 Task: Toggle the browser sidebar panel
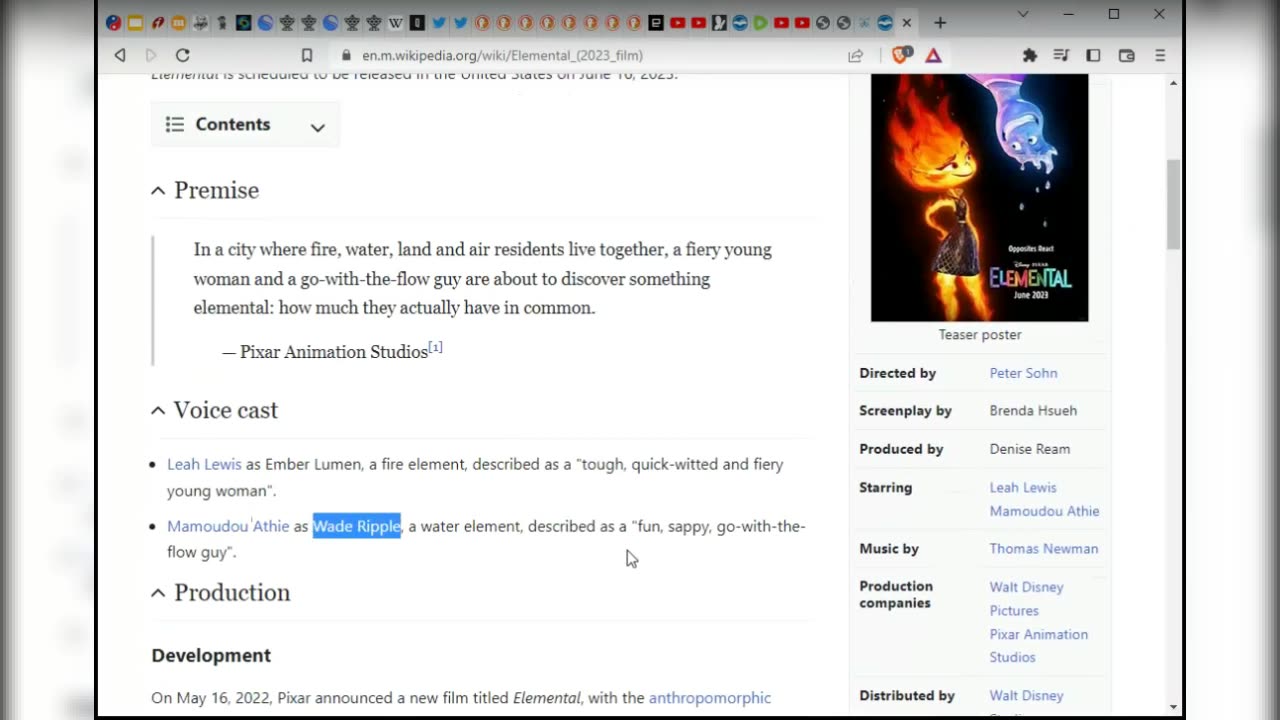(x=1093, y=56)
